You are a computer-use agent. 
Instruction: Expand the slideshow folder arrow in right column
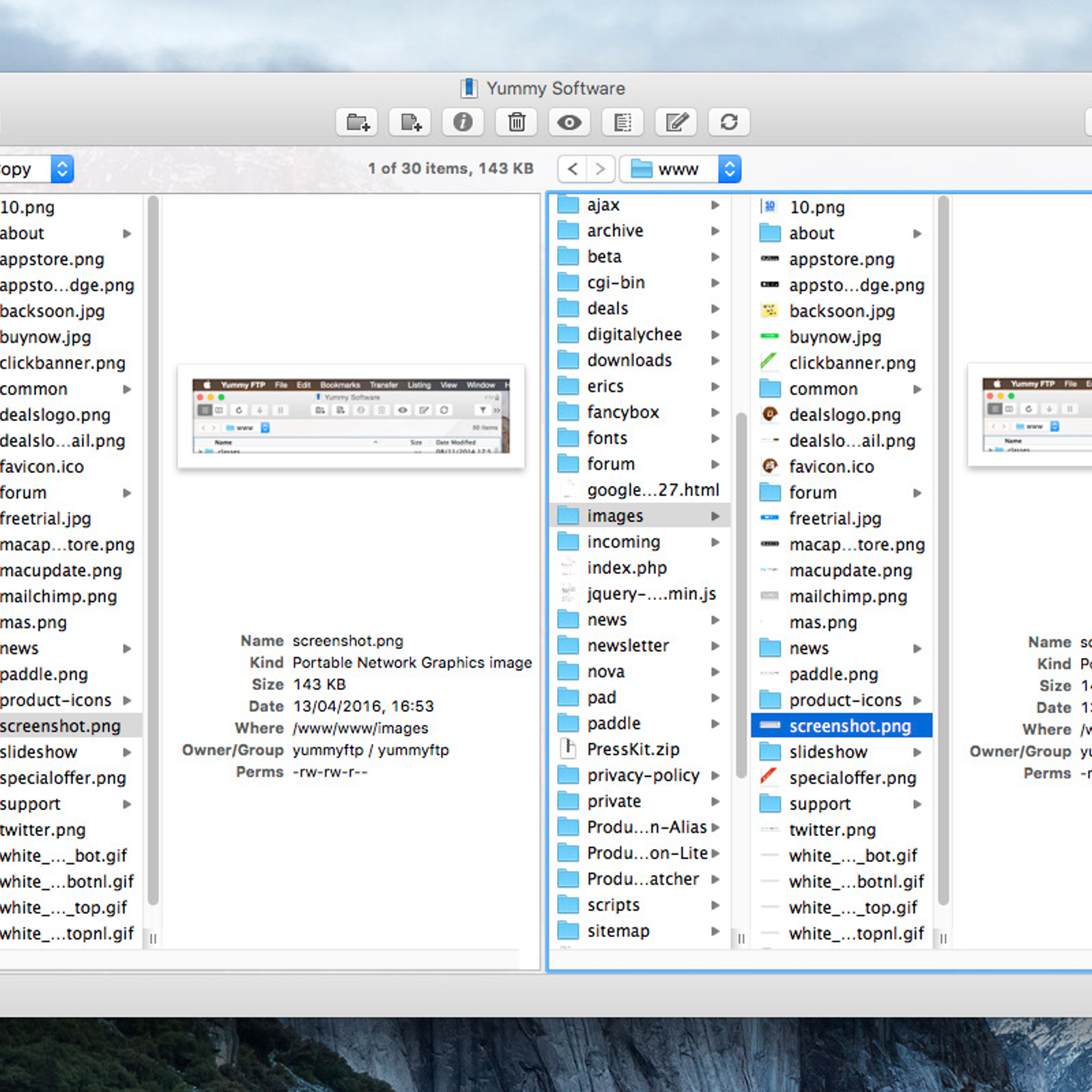point(917,752)
